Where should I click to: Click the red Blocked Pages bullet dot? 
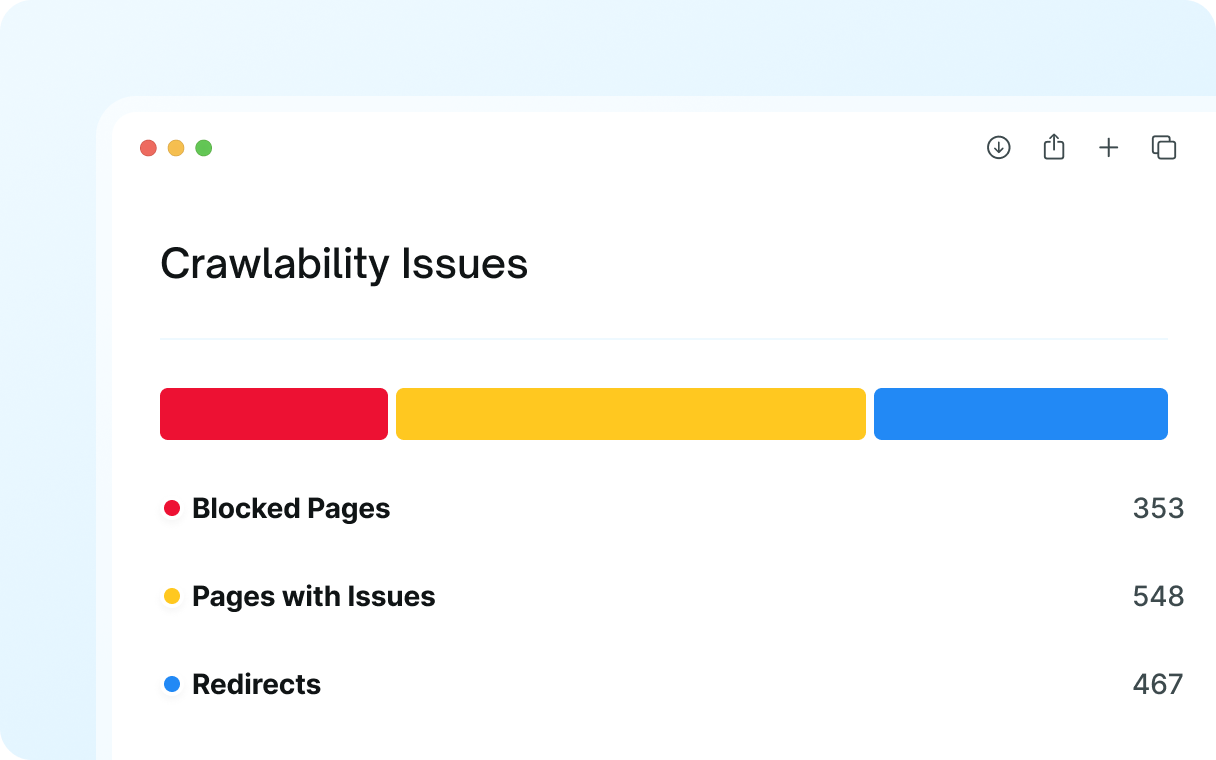172,508
